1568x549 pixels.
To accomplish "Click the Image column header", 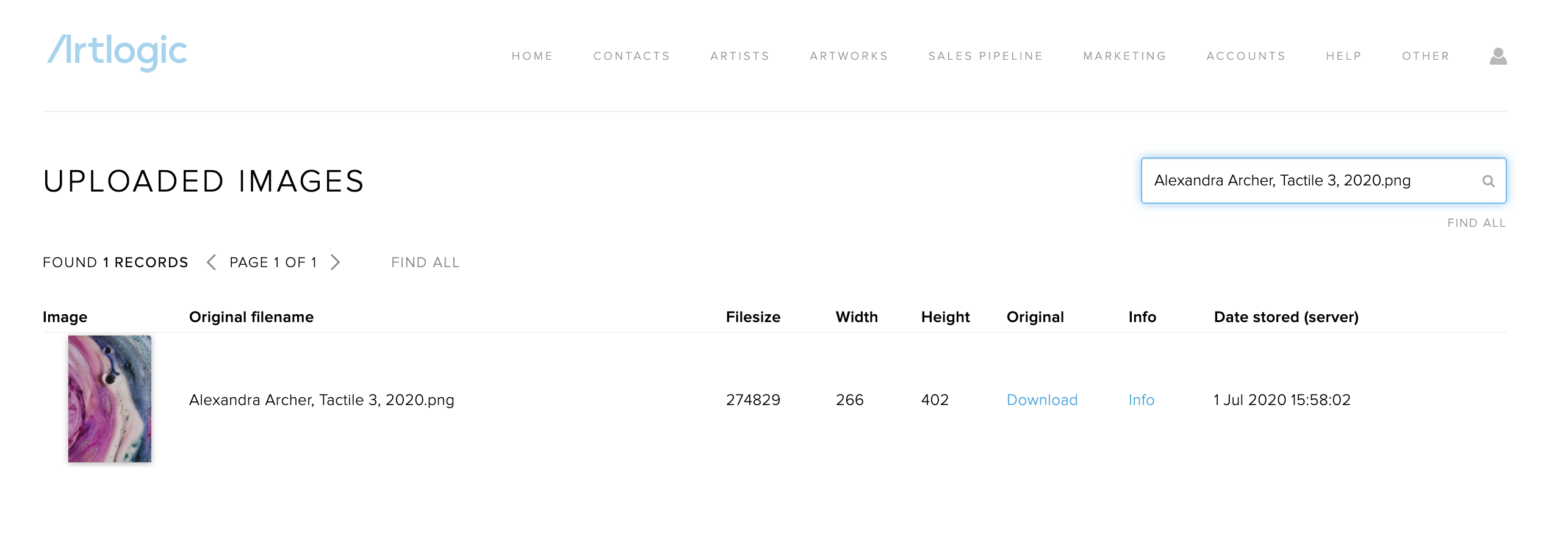I will (x=65, y=317).
